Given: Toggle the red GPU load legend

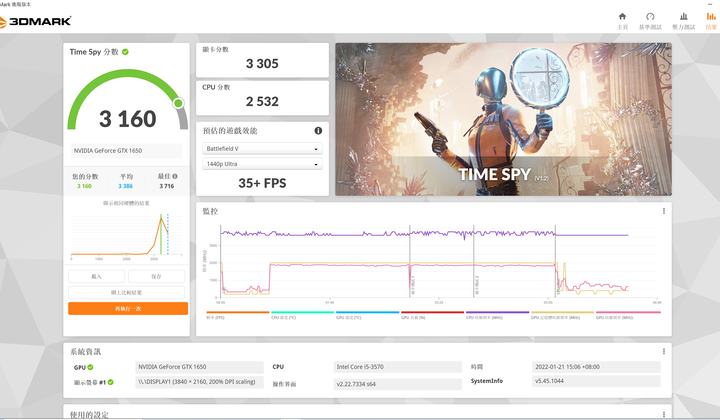Looking at the screenshot, I should [433, 314].
